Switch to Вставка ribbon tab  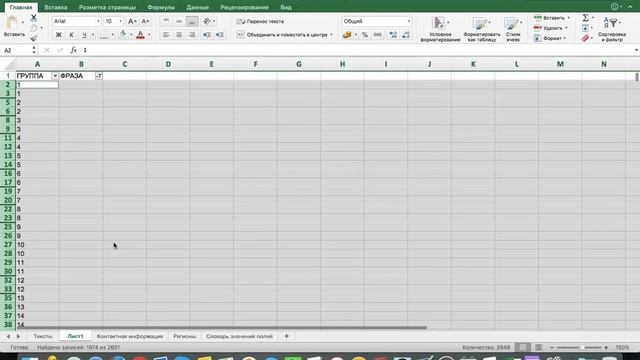tap(56, 7)
